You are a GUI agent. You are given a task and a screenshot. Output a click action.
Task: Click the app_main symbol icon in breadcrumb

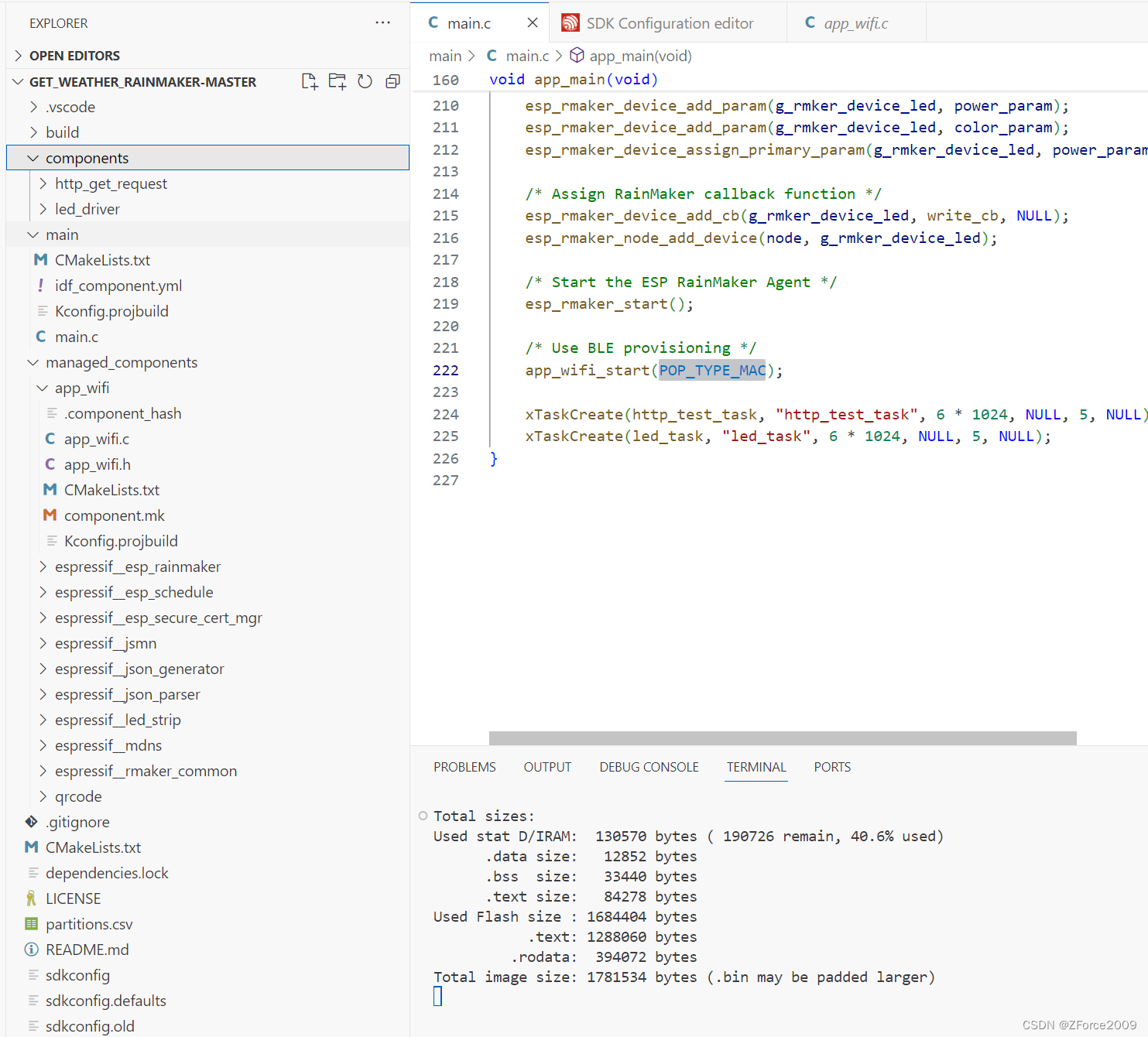tap(577, 56)
